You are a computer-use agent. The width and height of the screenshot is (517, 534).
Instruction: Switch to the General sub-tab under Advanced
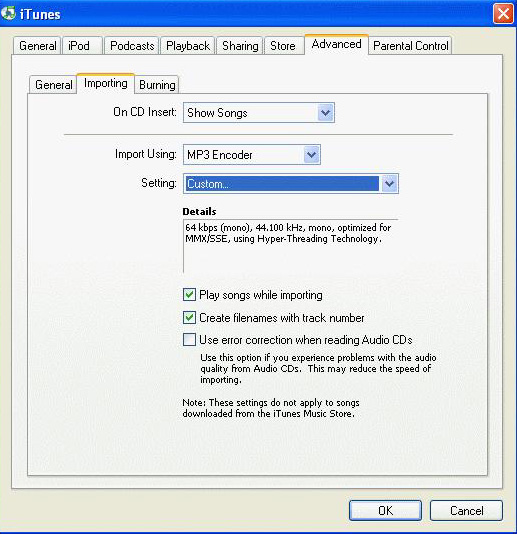[x=53, y=85]
